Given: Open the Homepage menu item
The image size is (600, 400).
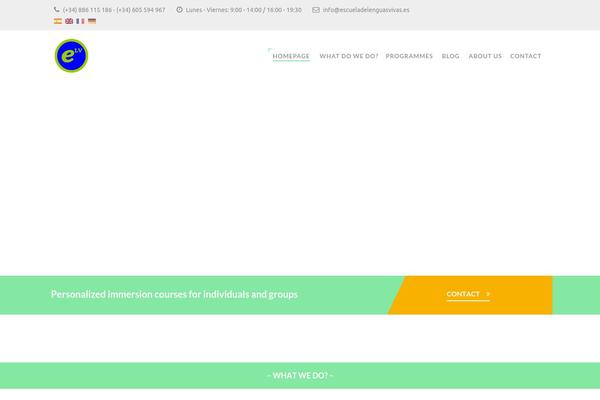Looking at the screenshot, I should coord(291,56).
